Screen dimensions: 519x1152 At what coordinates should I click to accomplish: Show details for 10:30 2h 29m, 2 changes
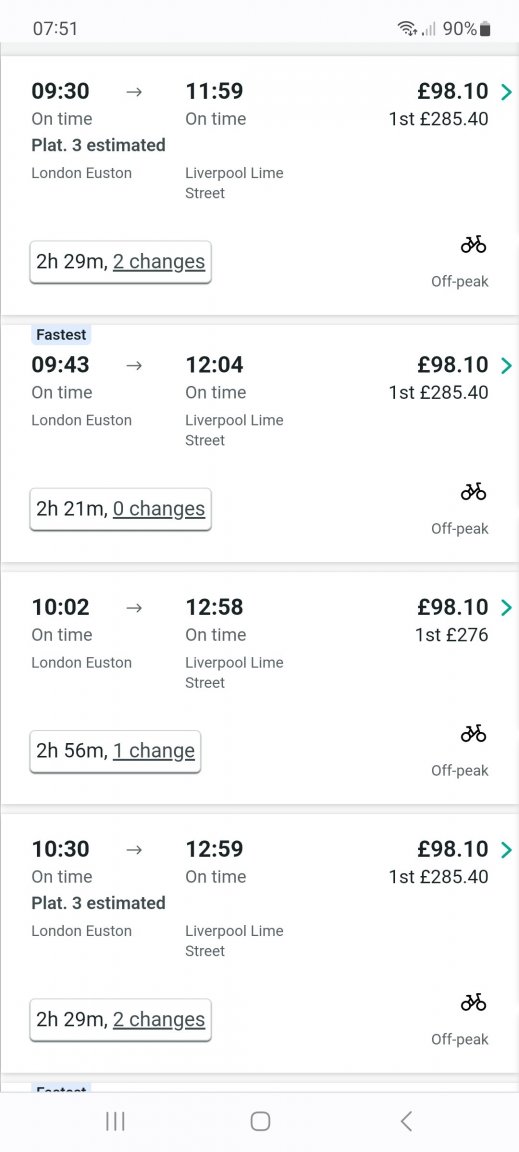coord(121,1020)
